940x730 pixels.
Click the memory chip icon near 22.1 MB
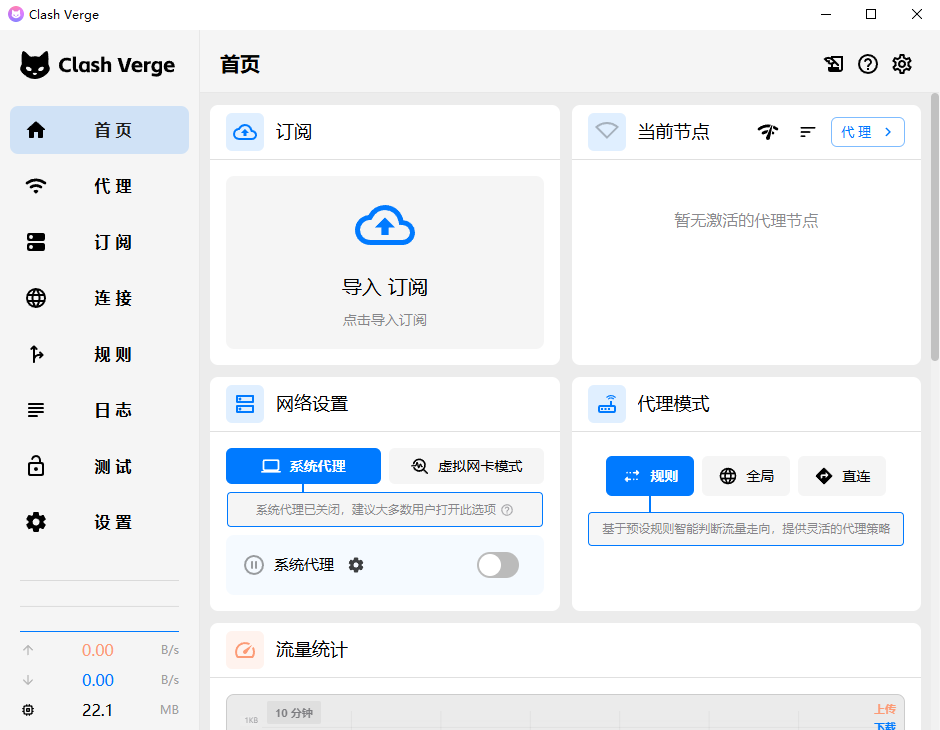click(x=28, y=710)
